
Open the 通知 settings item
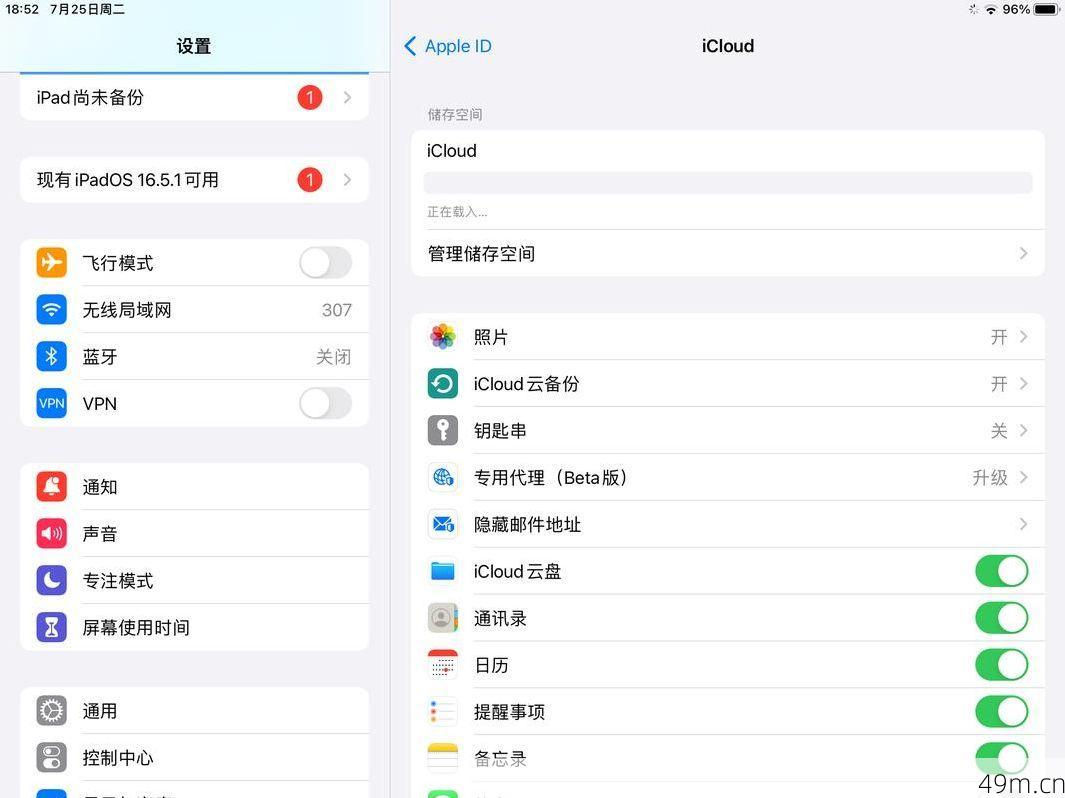[x=195, y=487]
